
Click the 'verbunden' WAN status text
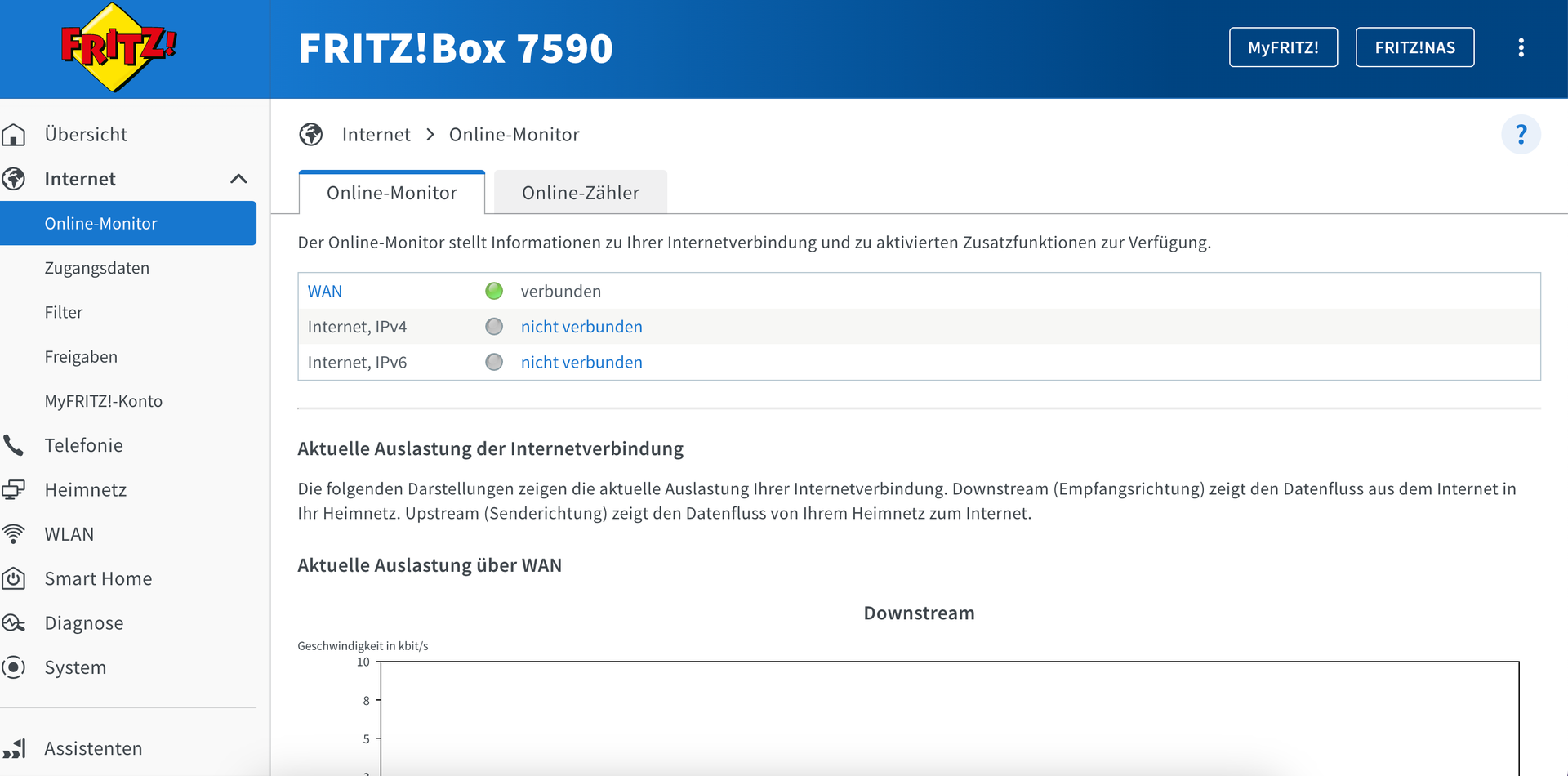pyautogui.click(x=561, y=292)
